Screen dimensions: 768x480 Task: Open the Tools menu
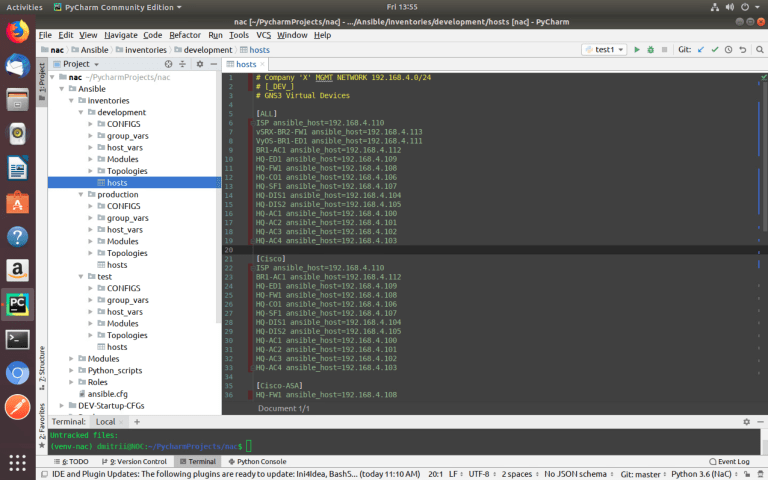point(239,35)
